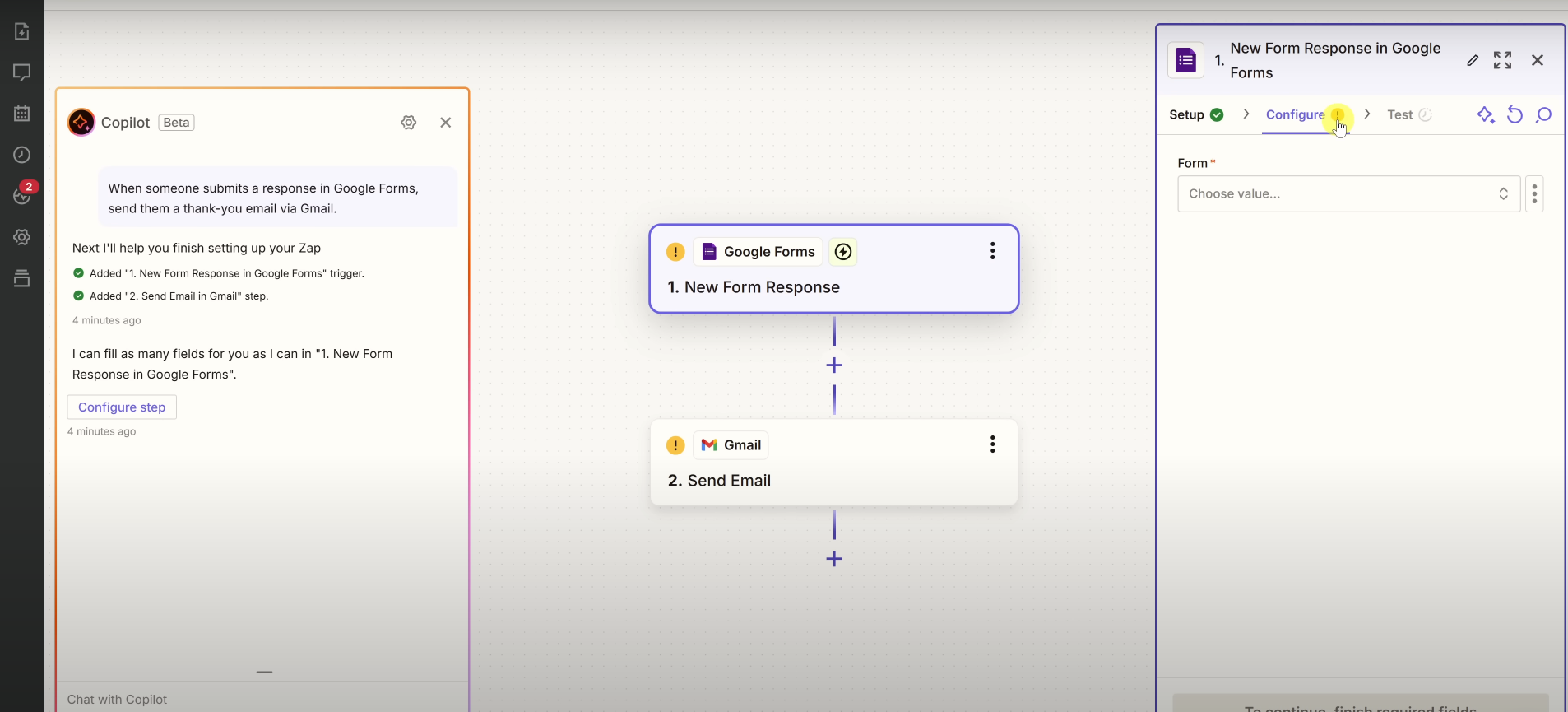Image resolution: width=1568 pixels, height=712 pixels.
Task: Open the status icon with badge 2
Action: (x=23, y=194)
